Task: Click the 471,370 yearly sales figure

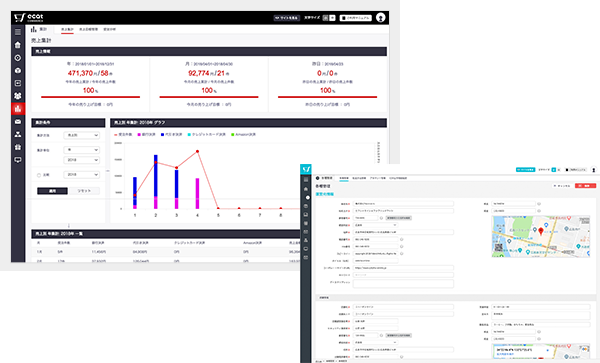Action: pos(80,73)
